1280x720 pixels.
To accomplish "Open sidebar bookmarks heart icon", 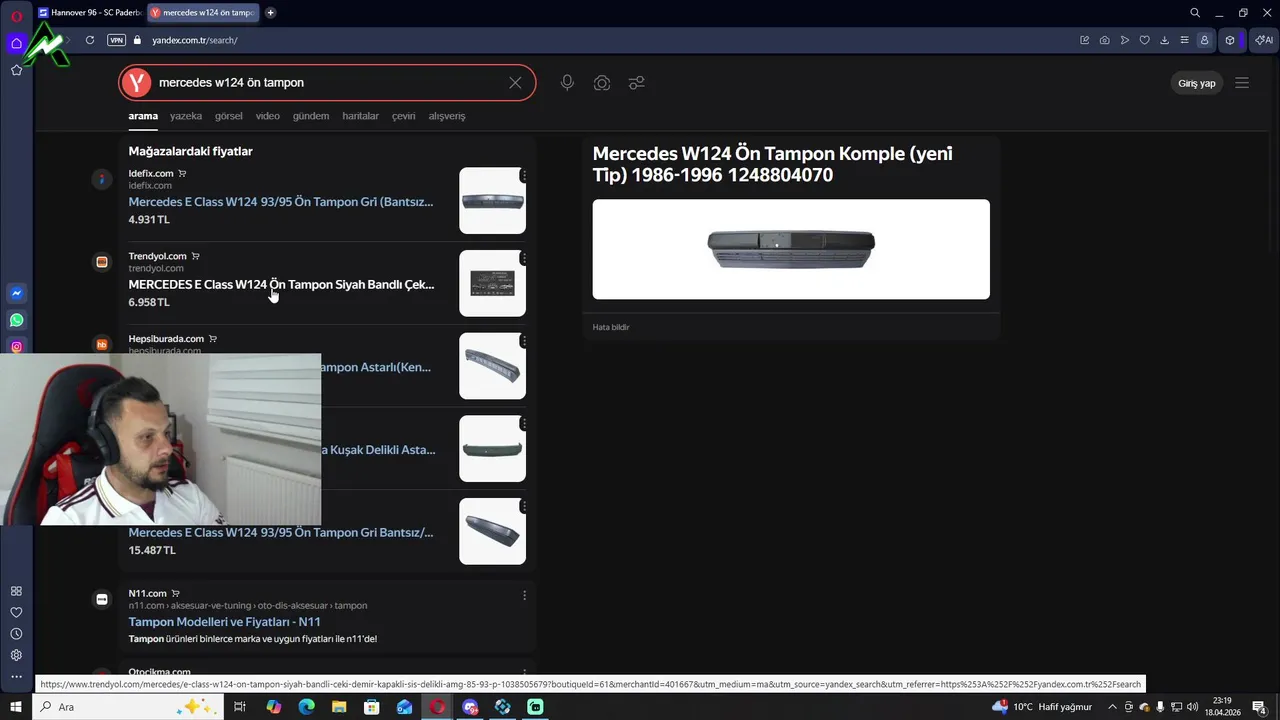I will point(16,612).
